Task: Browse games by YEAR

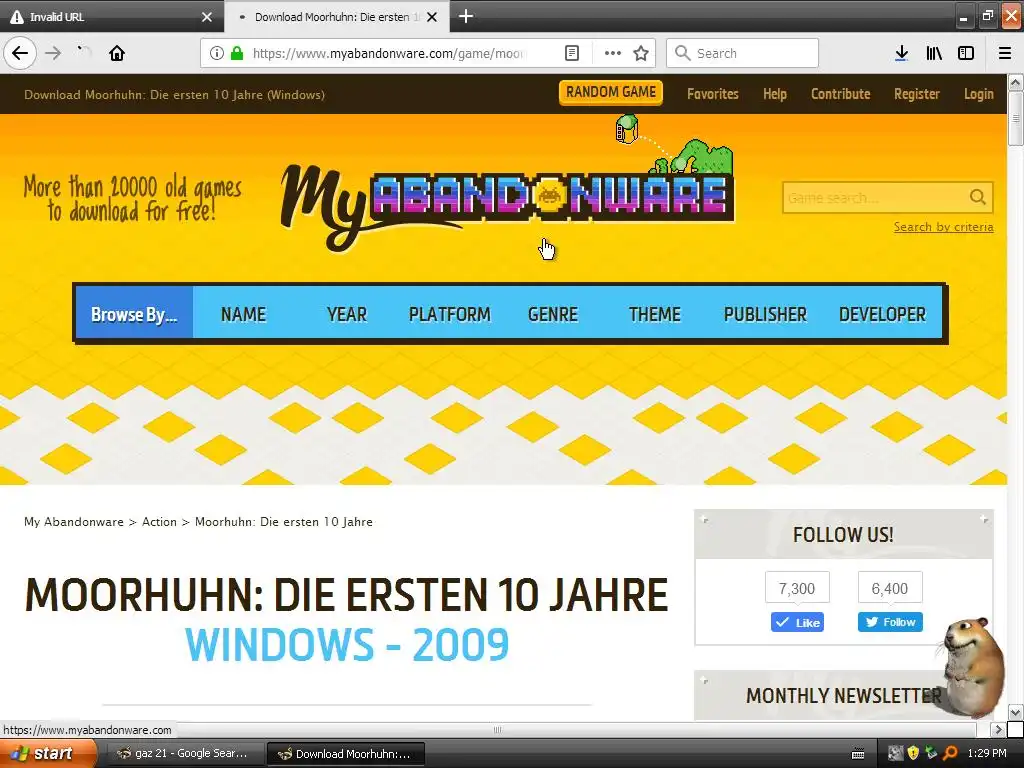Action: [347, 314]
